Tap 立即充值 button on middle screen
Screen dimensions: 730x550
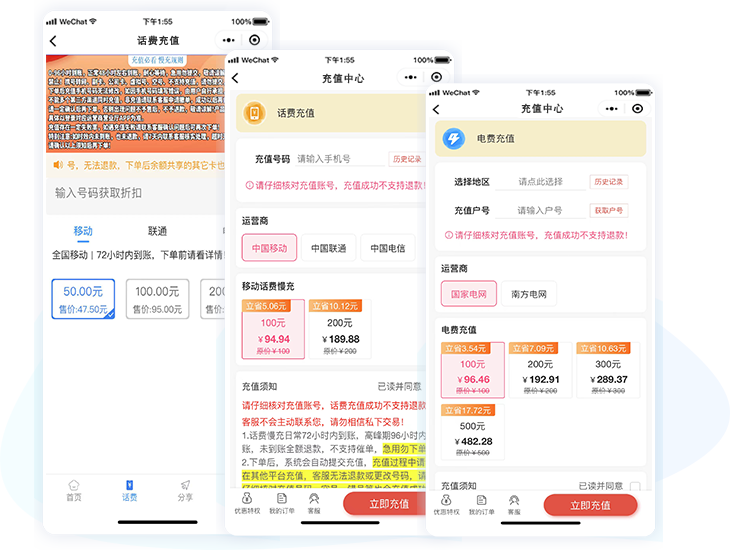(x=385, y=504)
